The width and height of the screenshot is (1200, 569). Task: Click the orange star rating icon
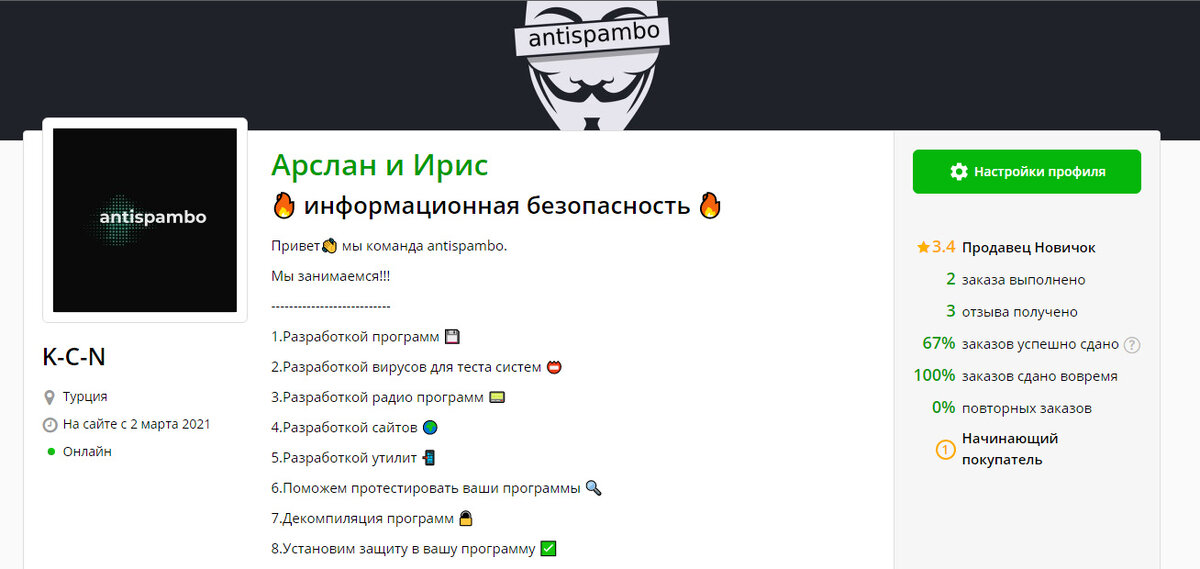923,247
